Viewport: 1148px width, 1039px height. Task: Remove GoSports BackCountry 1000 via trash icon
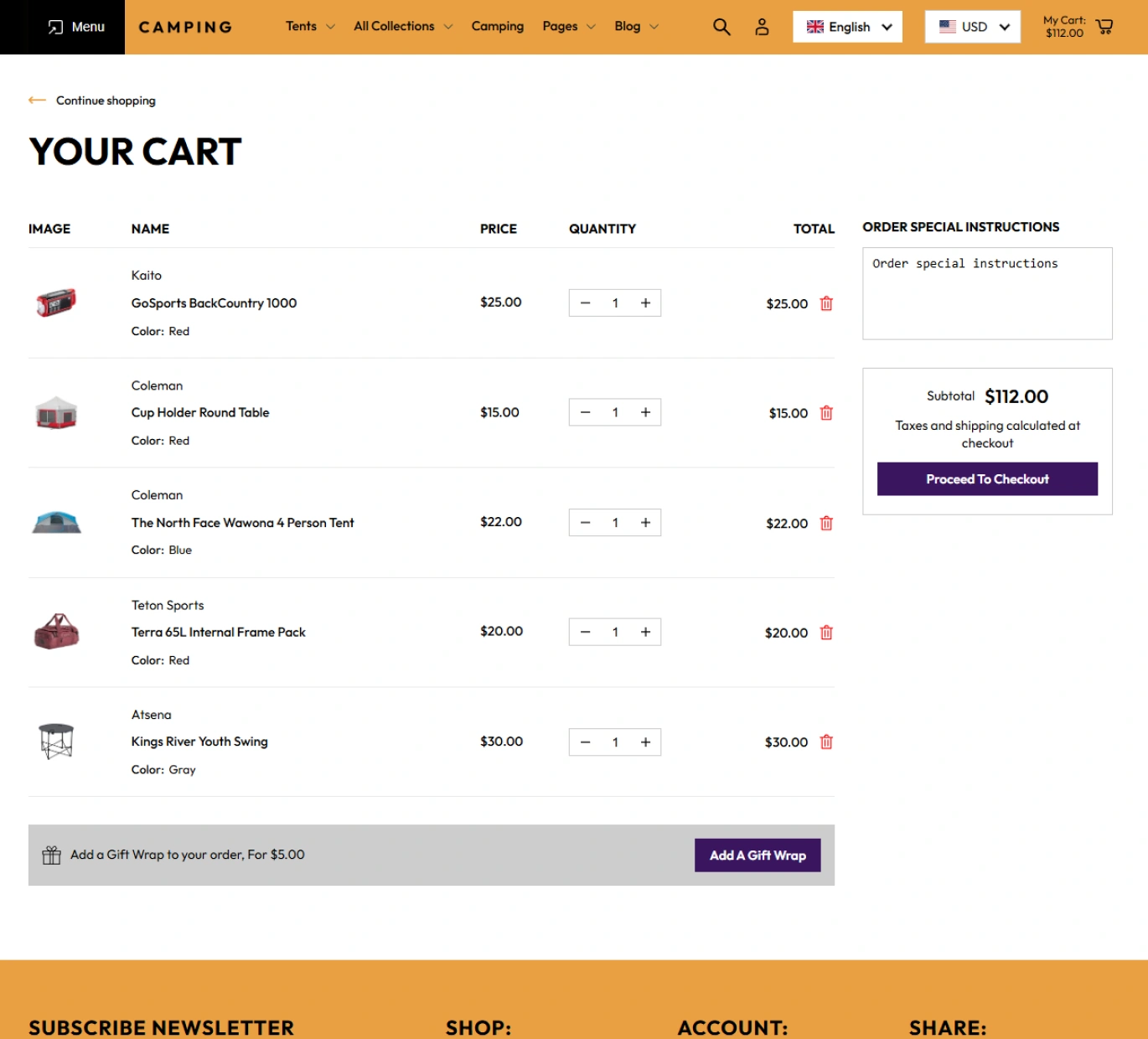tap(826, 303)
